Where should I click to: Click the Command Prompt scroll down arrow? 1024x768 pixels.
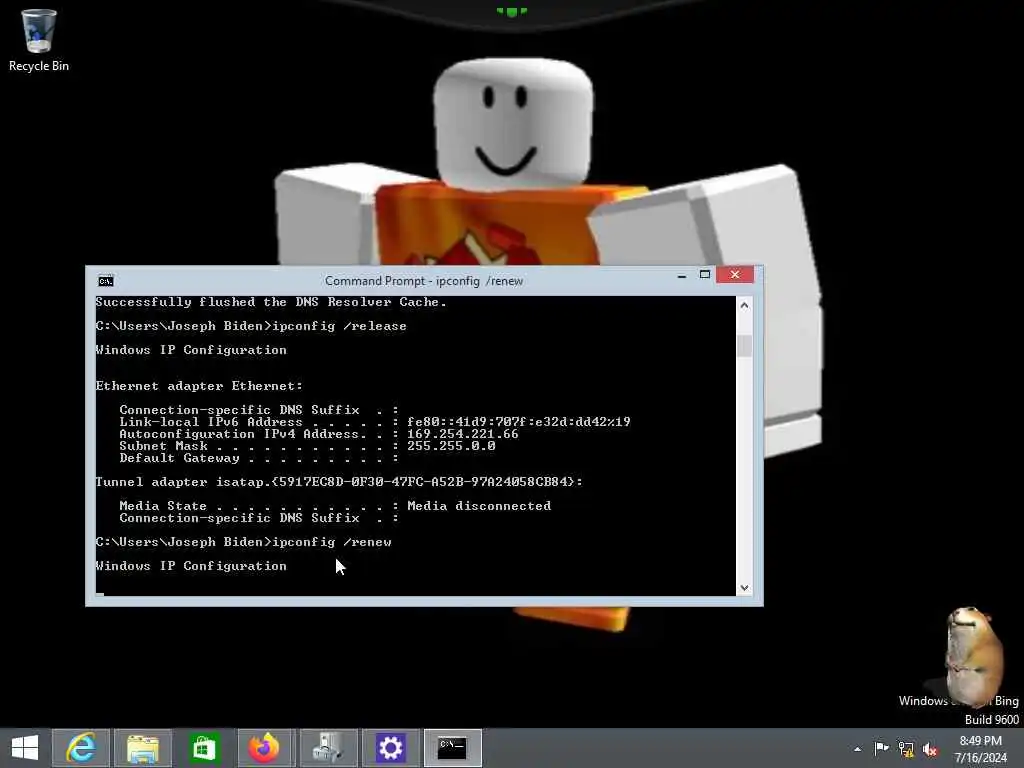click(x=744, y=588)
